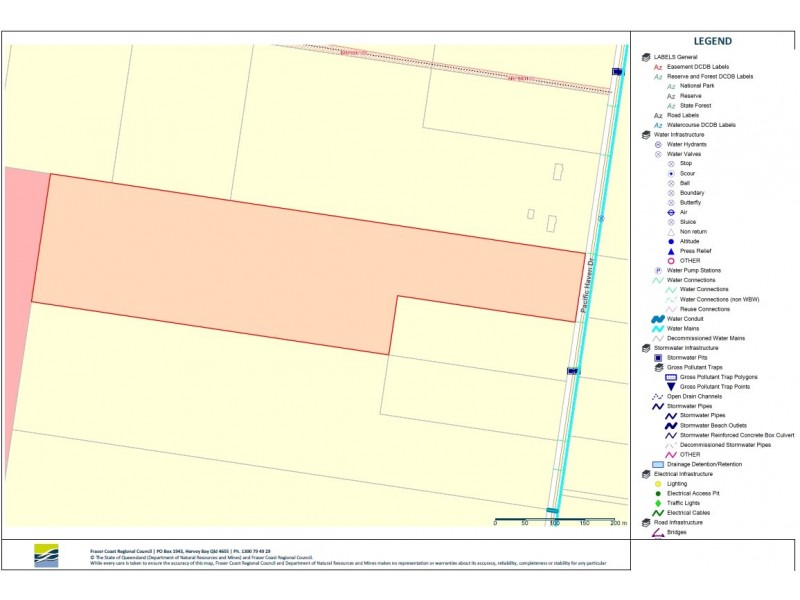Image resolution: width=800 pixels, height=600 pixels.
Task: Click the Stormwater Pits square icon
Action: pos(658,358)
